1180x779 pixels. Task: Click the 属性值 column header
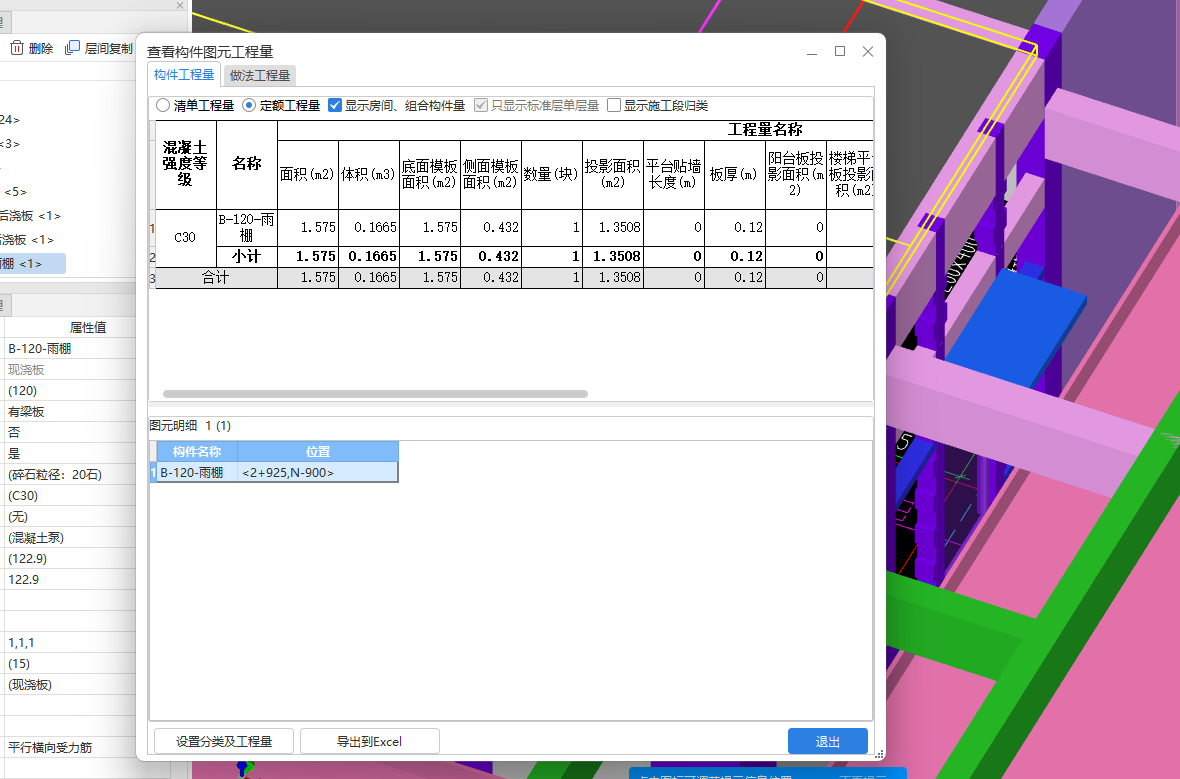click(x=87, y=327)
